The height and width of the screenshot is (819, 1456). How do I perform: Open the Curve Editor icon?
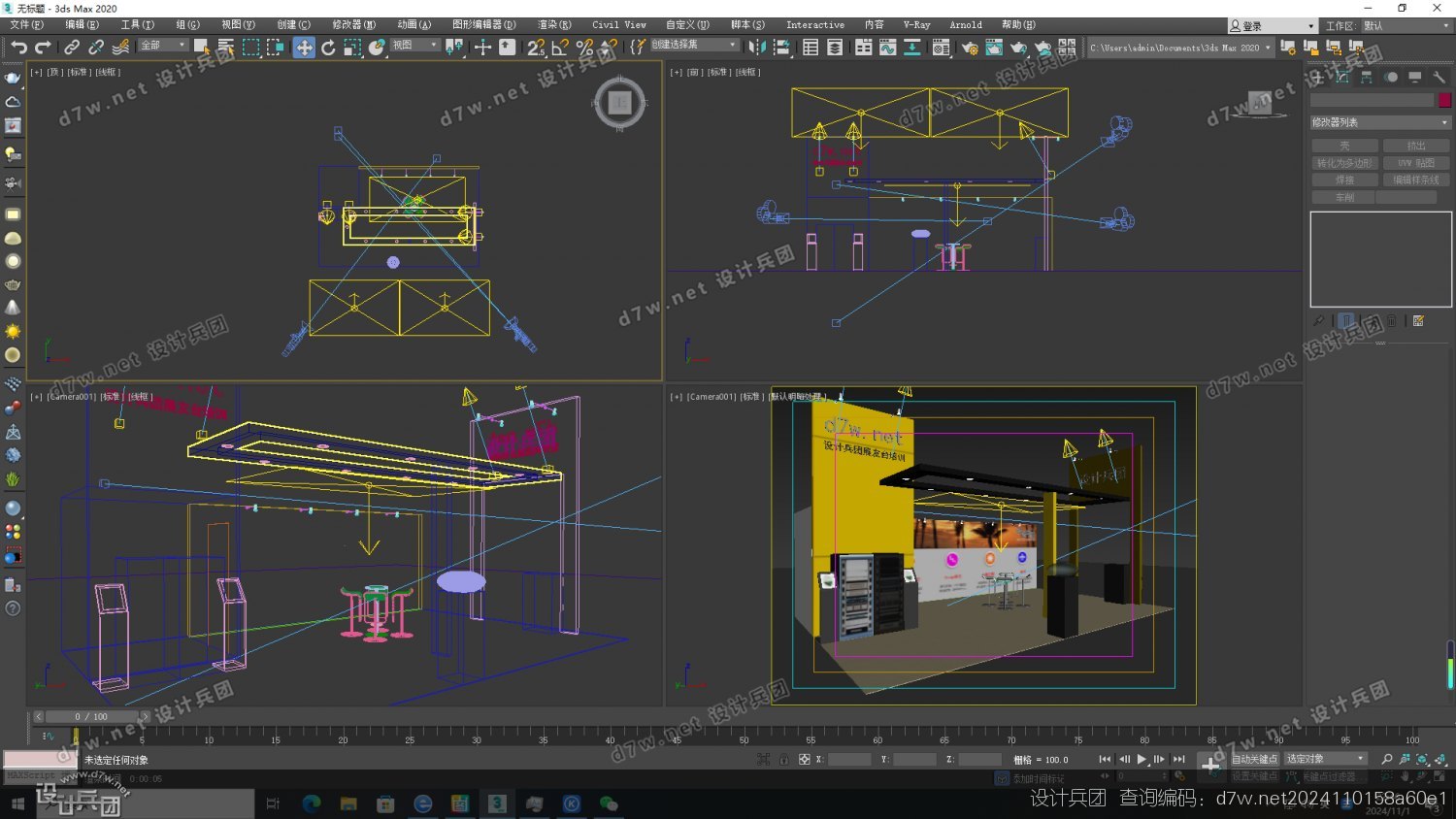click(887, 47)
